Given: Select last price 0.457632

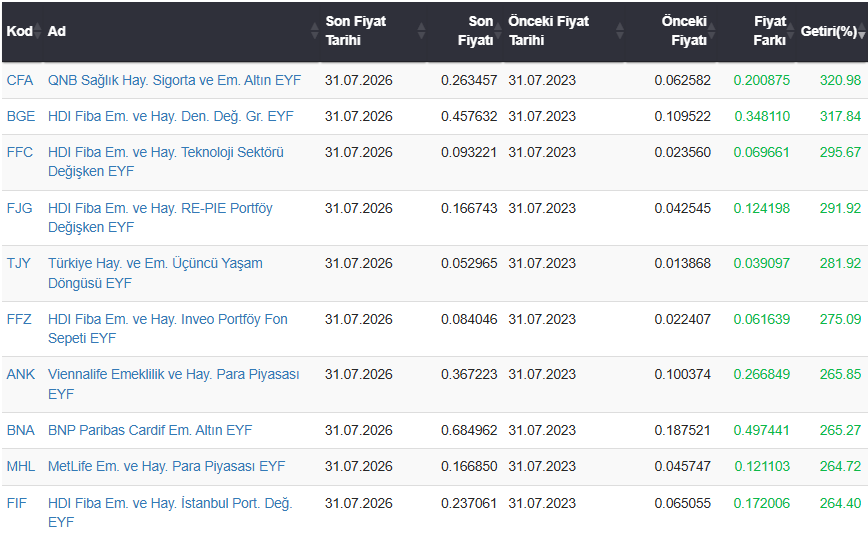Looking at the screenshot, I should 469,116.
